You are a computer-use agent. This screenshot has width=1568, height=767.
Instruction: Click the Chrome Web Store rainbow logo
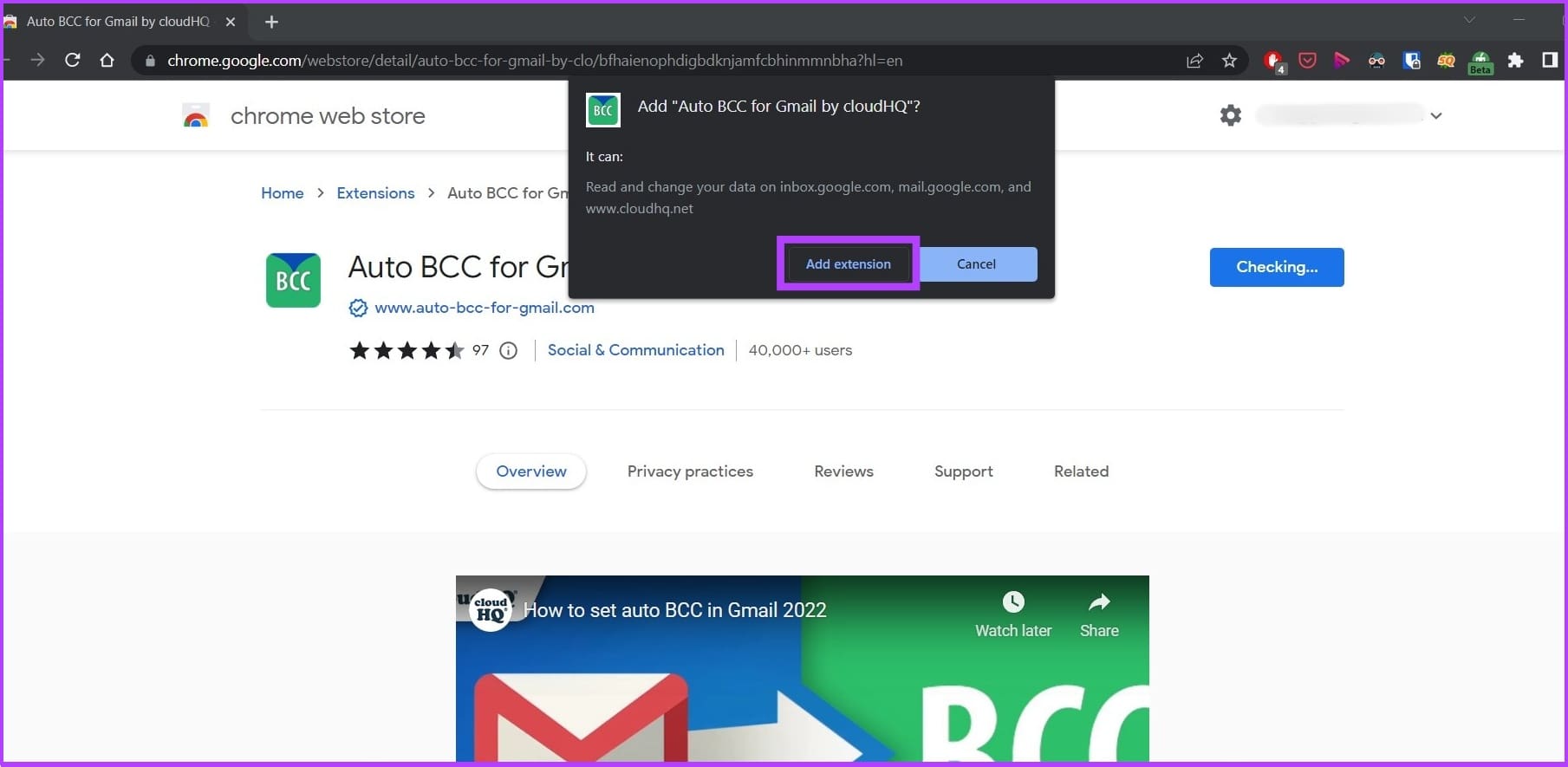click(196, 116)
